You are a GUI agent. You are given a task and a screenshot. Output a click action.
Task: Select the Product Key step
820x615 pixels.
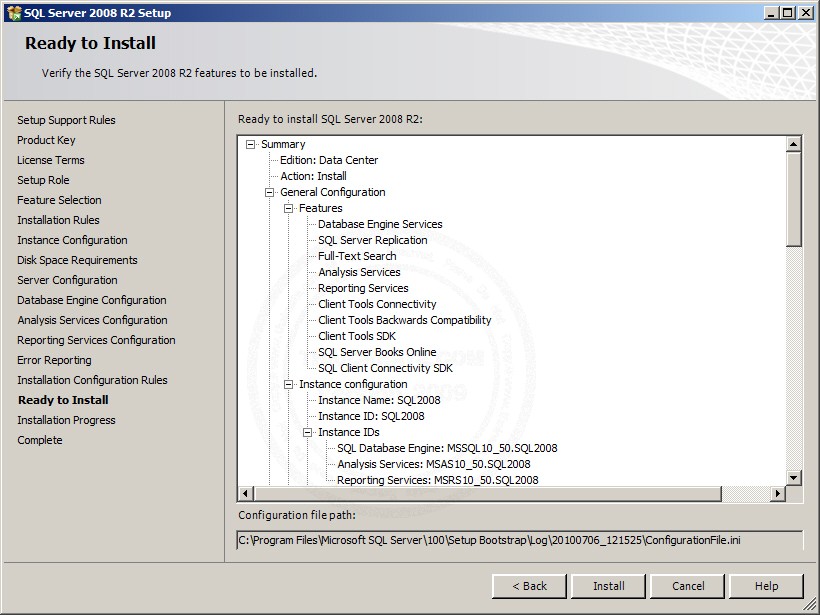point(46,140)
